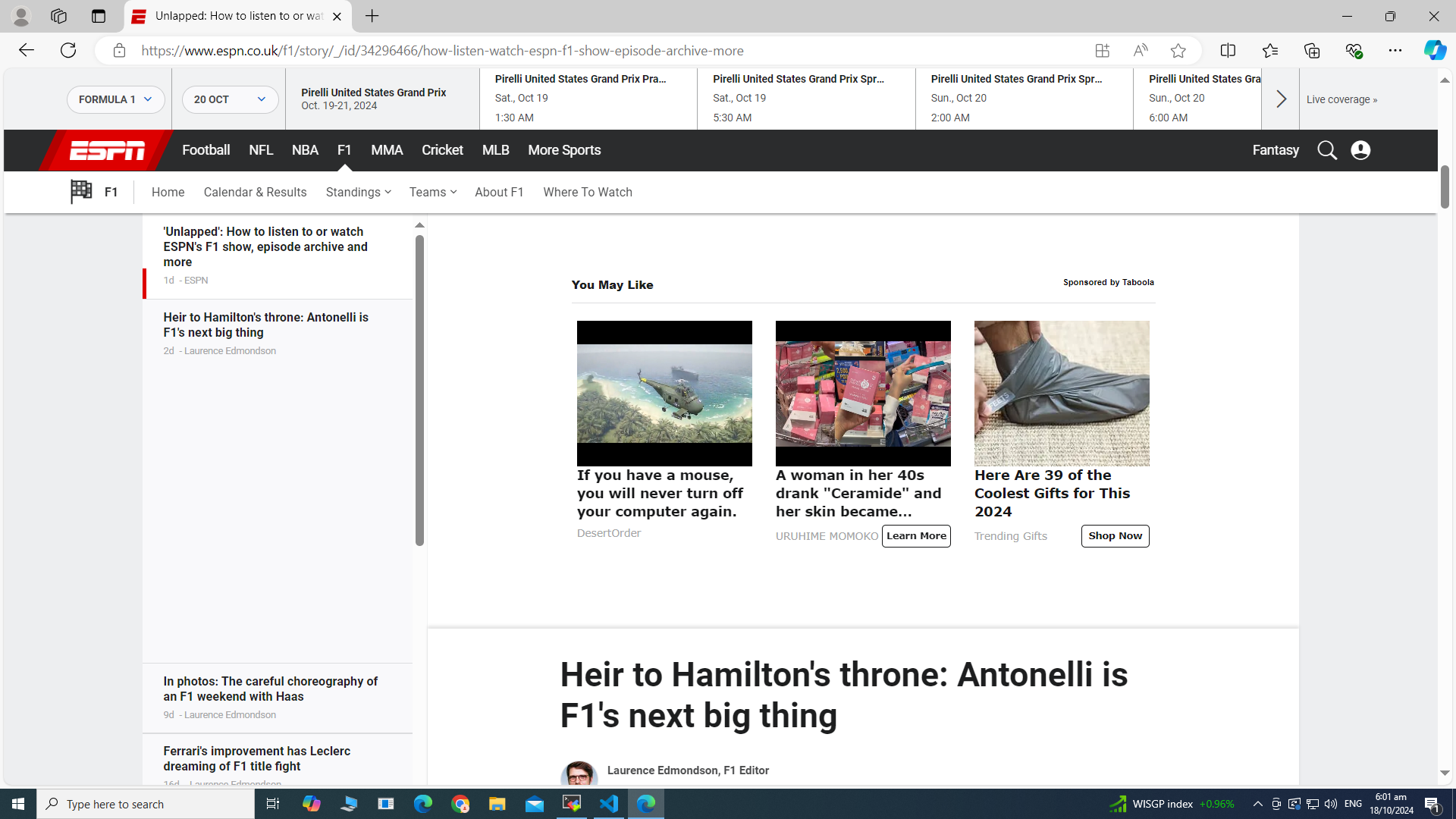Viewport: 1456px width, 819px height.
Task: Open split screen icon
Action: (x=1228, y=51)
